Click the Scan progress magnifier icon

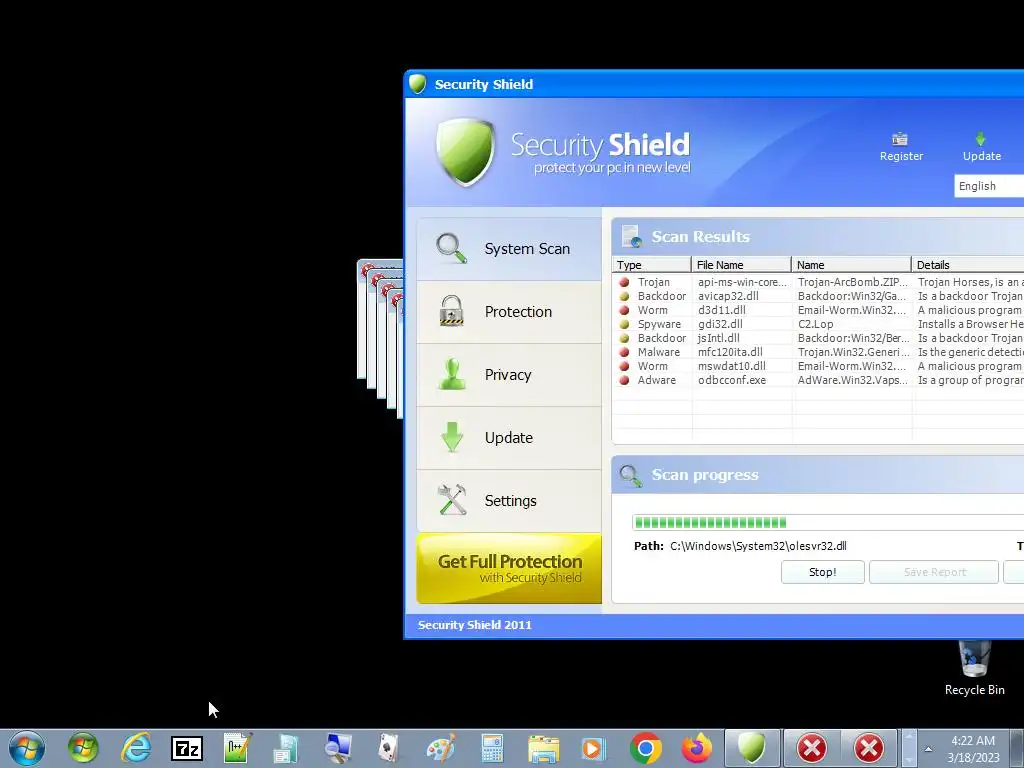tap(631, 475)
